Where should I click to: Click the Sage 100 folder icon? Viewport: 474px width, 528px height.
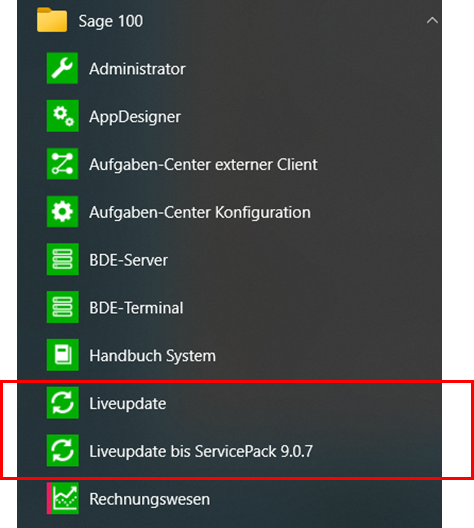click(x=52, y=20)
